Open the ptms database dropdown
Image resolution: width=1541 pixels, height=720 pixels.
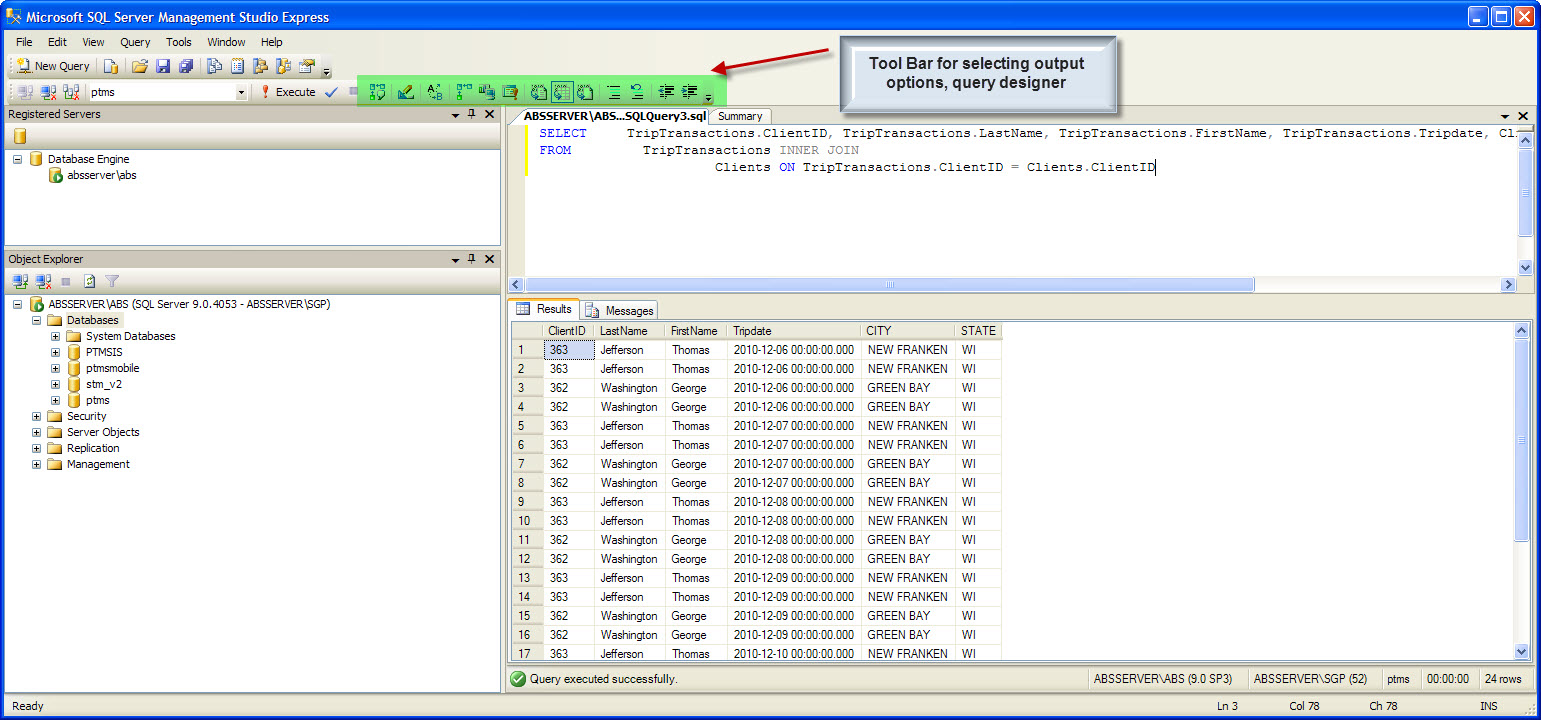coord(241,92)
